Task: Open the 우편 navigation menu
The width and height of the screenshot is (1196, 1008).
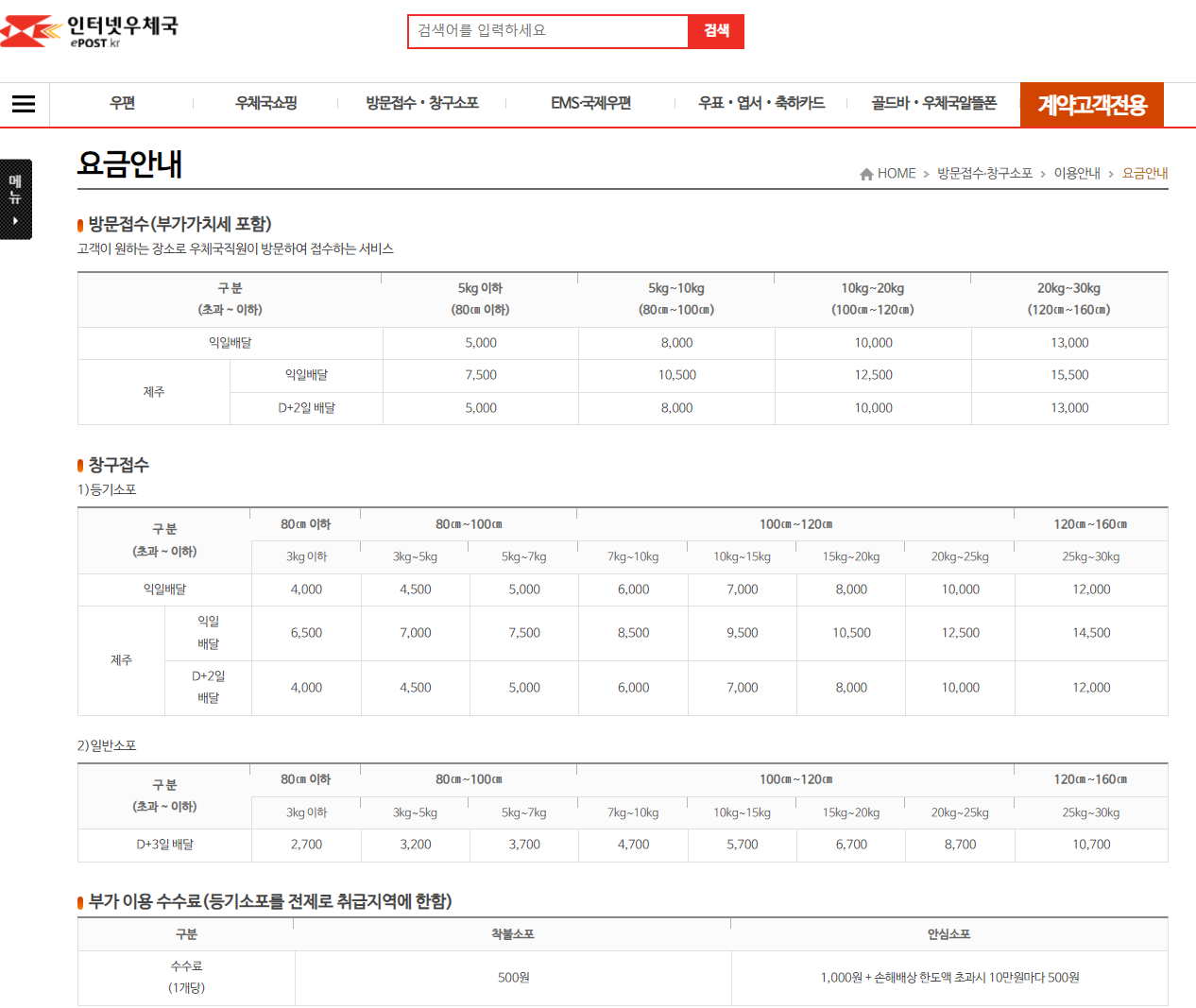Action: [121, 104]
